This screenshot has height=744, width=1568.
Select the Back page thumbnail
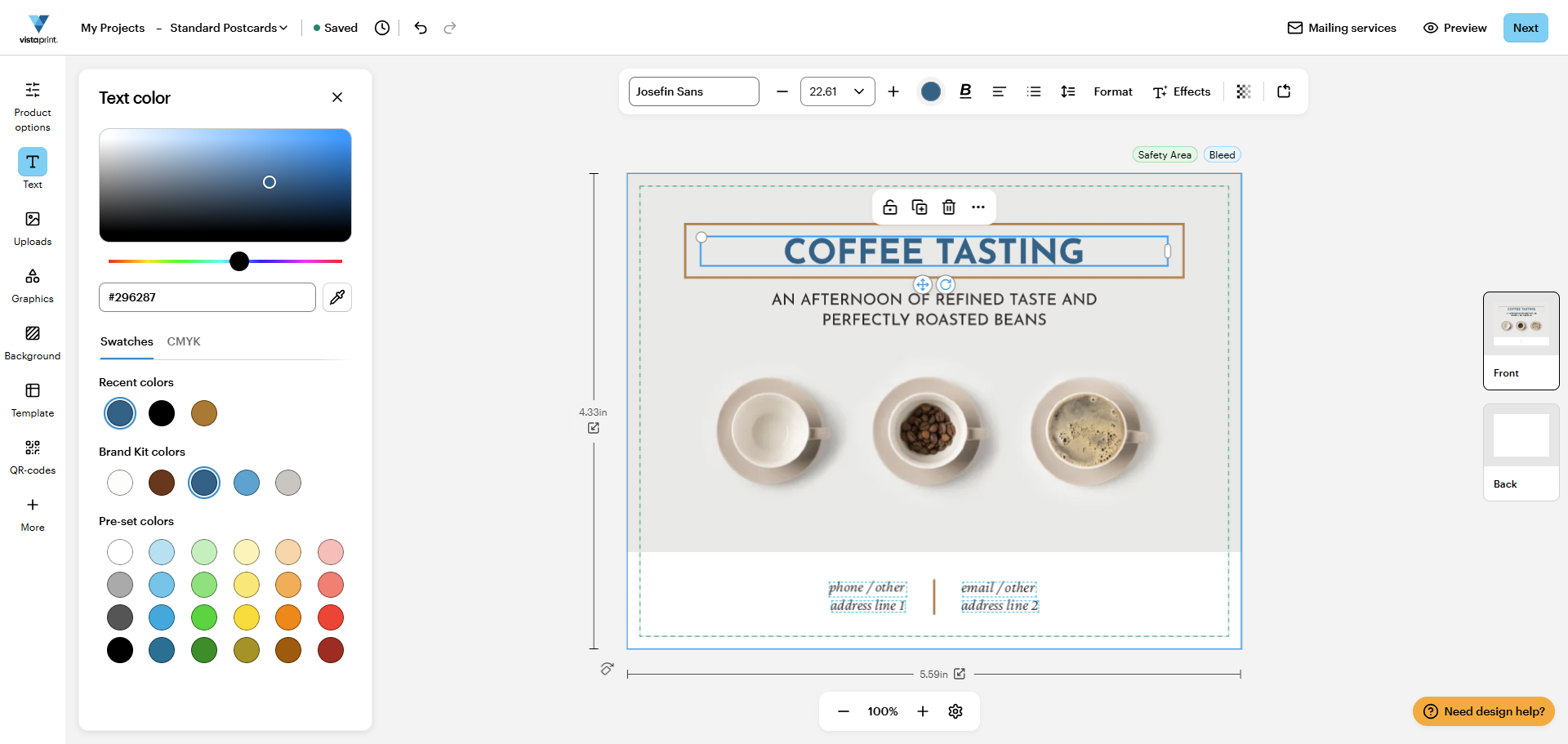pyautogui.click(x=1521, y=452)
